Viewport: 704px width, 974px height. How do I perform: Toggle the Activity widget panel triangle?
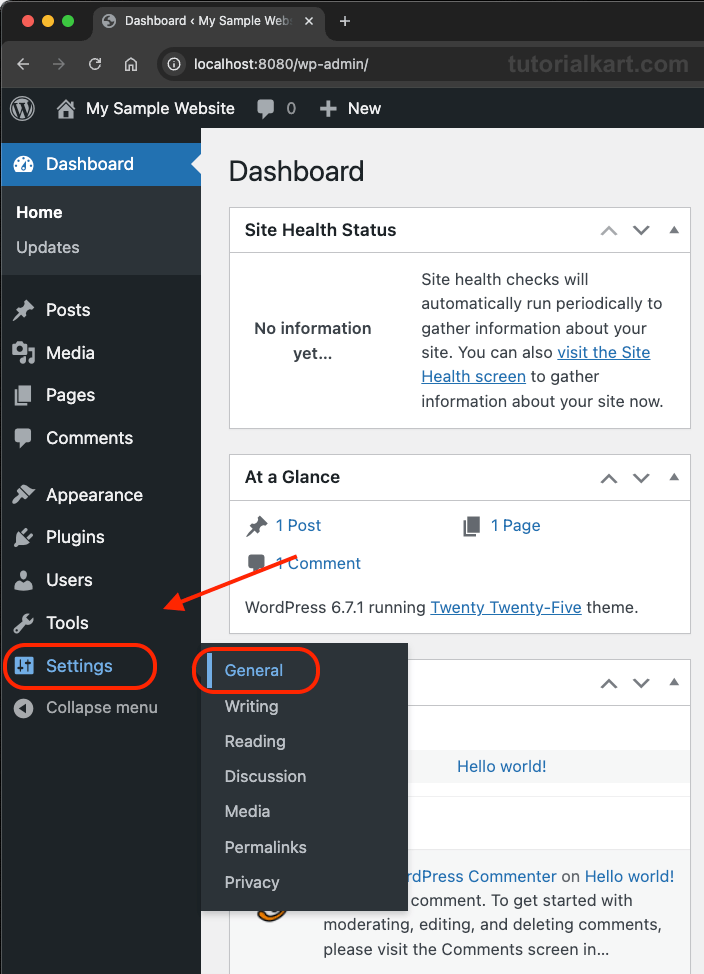(674, 682)
